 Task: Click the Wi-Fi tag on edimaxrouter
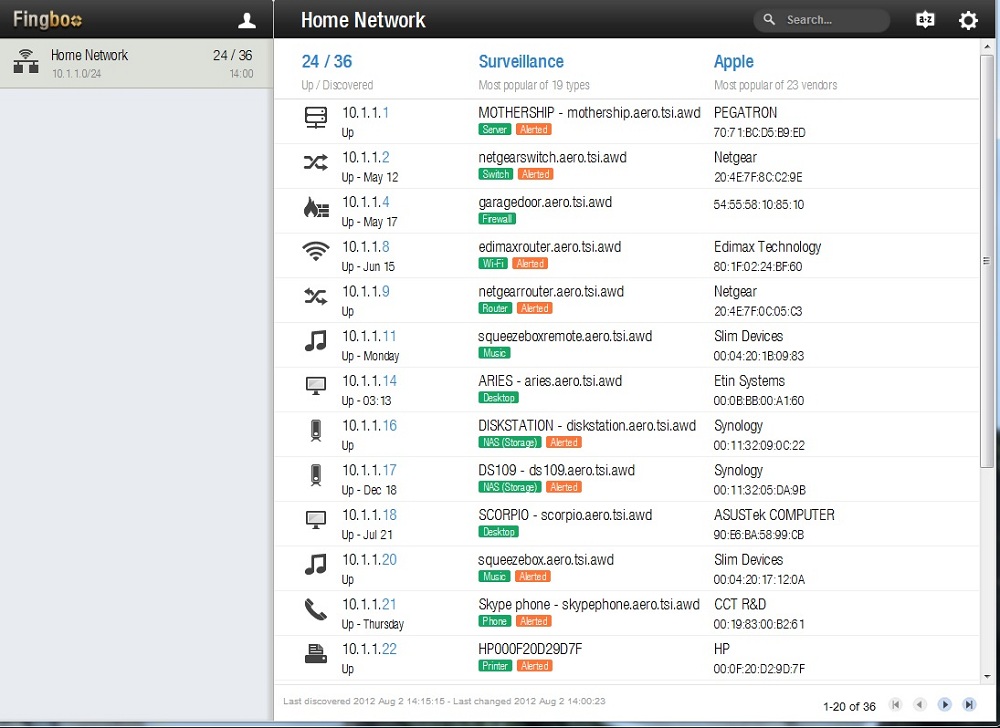coord(492,263)
